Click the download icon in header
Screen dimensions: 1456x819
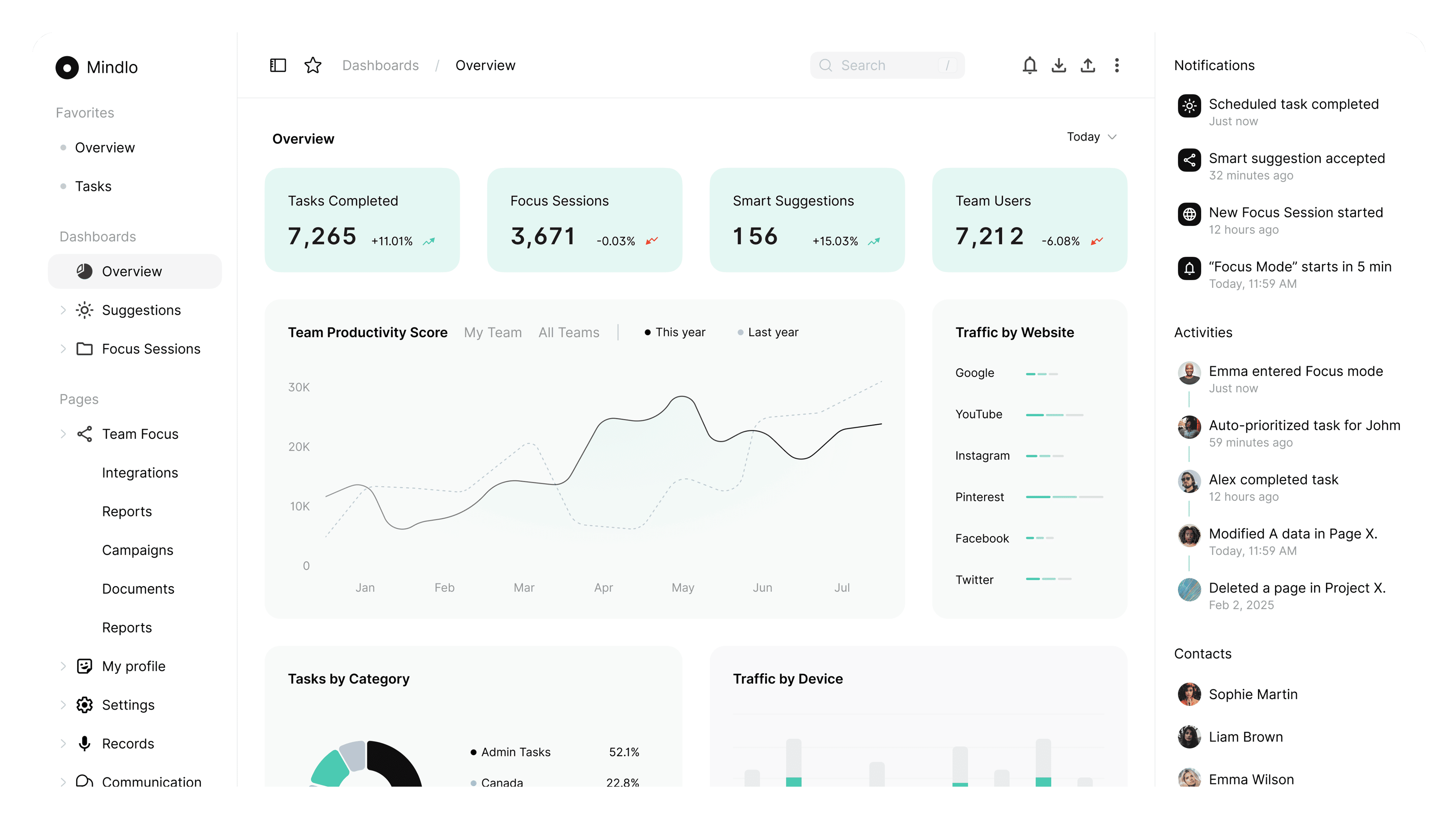(x=1059, y=66)
